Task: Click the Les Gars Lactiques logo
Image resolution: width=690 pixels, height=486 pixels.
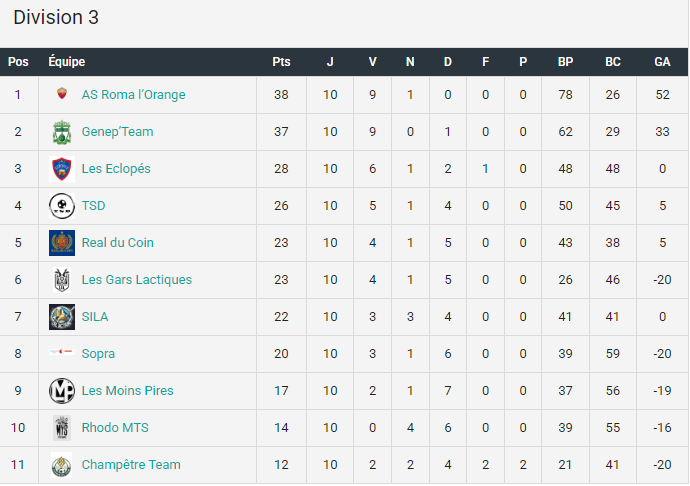Action: (62, 280)
